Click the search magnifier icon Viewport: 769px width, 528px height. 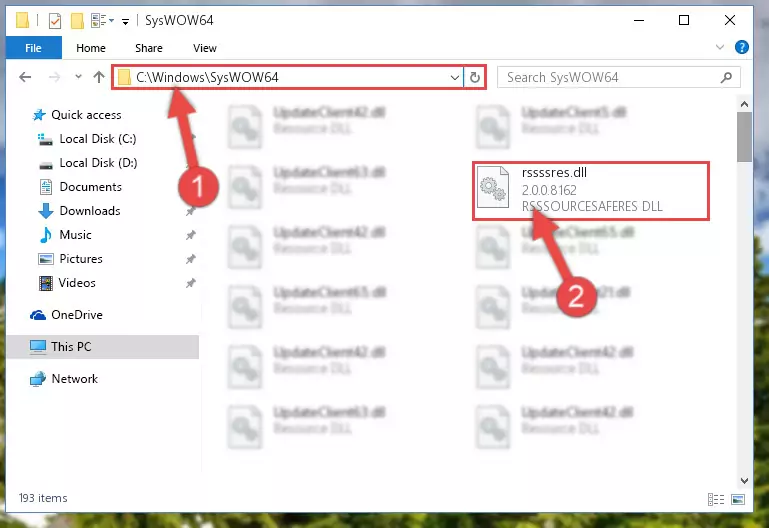726,77
